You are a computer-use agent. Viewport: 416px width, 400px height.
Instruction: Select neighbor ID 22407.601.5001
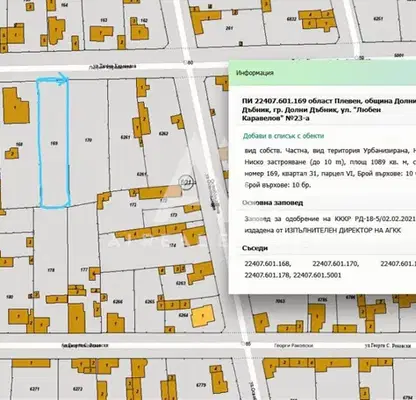317,275
